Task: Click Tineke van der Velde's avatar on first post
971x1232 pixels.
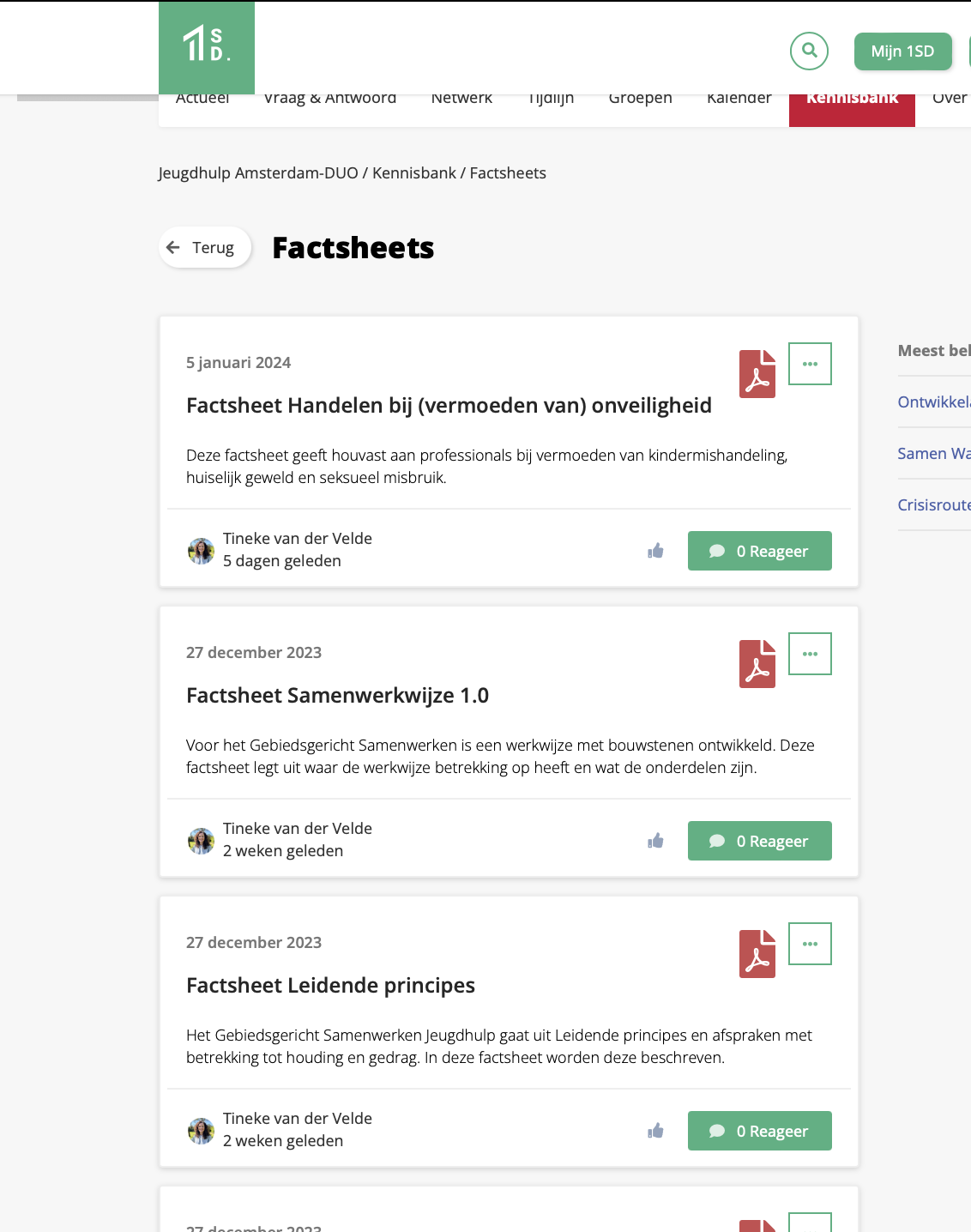Action: pos(202,551)
